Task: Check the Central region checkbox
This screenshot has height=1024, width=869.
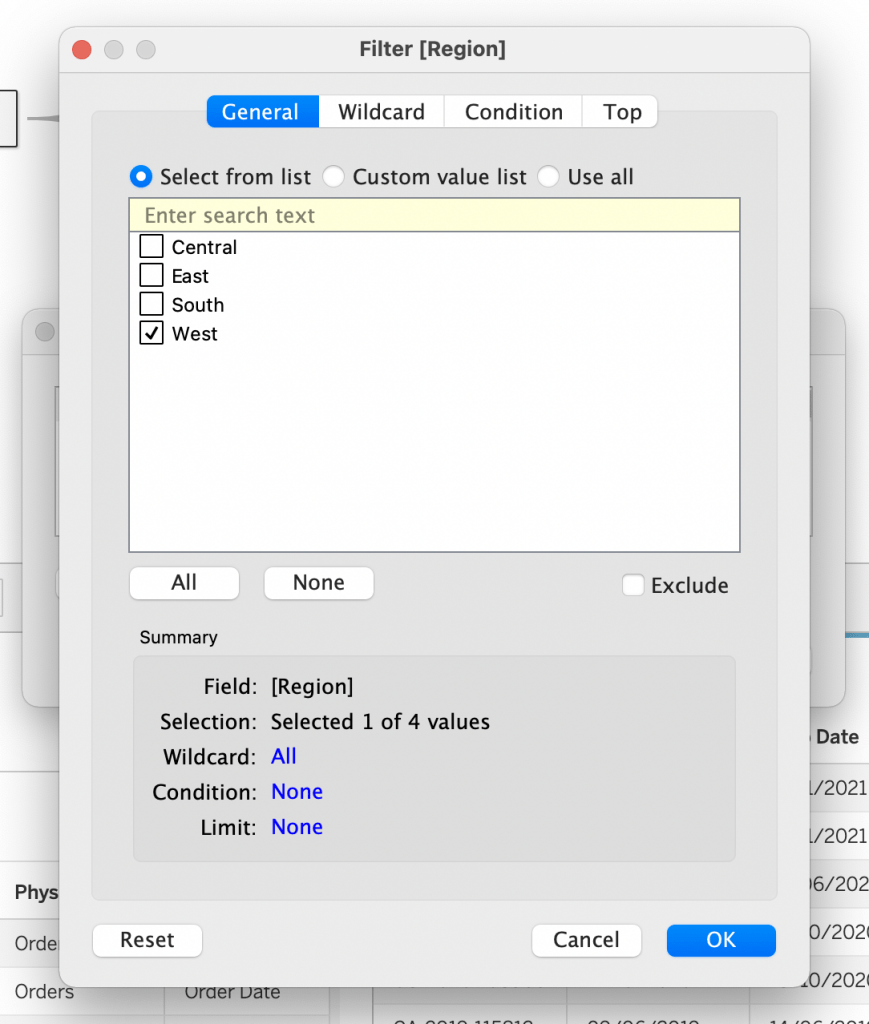Action: 152,247
